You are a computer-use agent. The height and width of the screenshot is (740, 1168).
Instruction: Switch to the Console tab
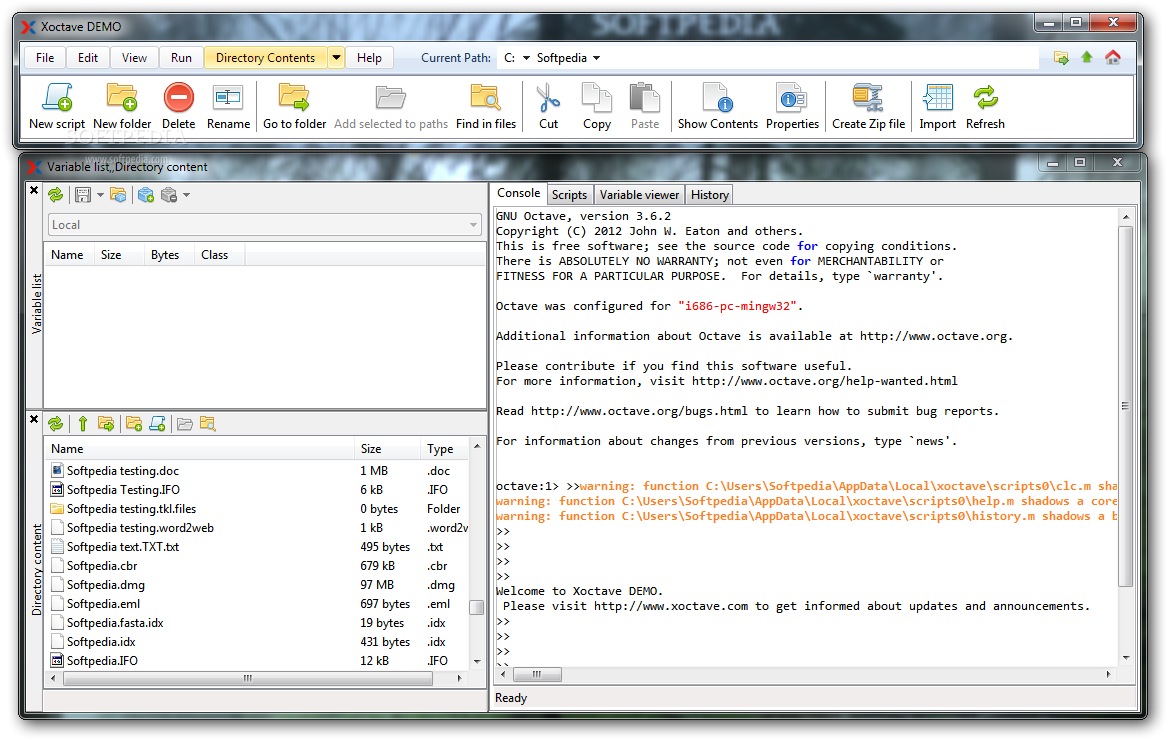[518, 193]
